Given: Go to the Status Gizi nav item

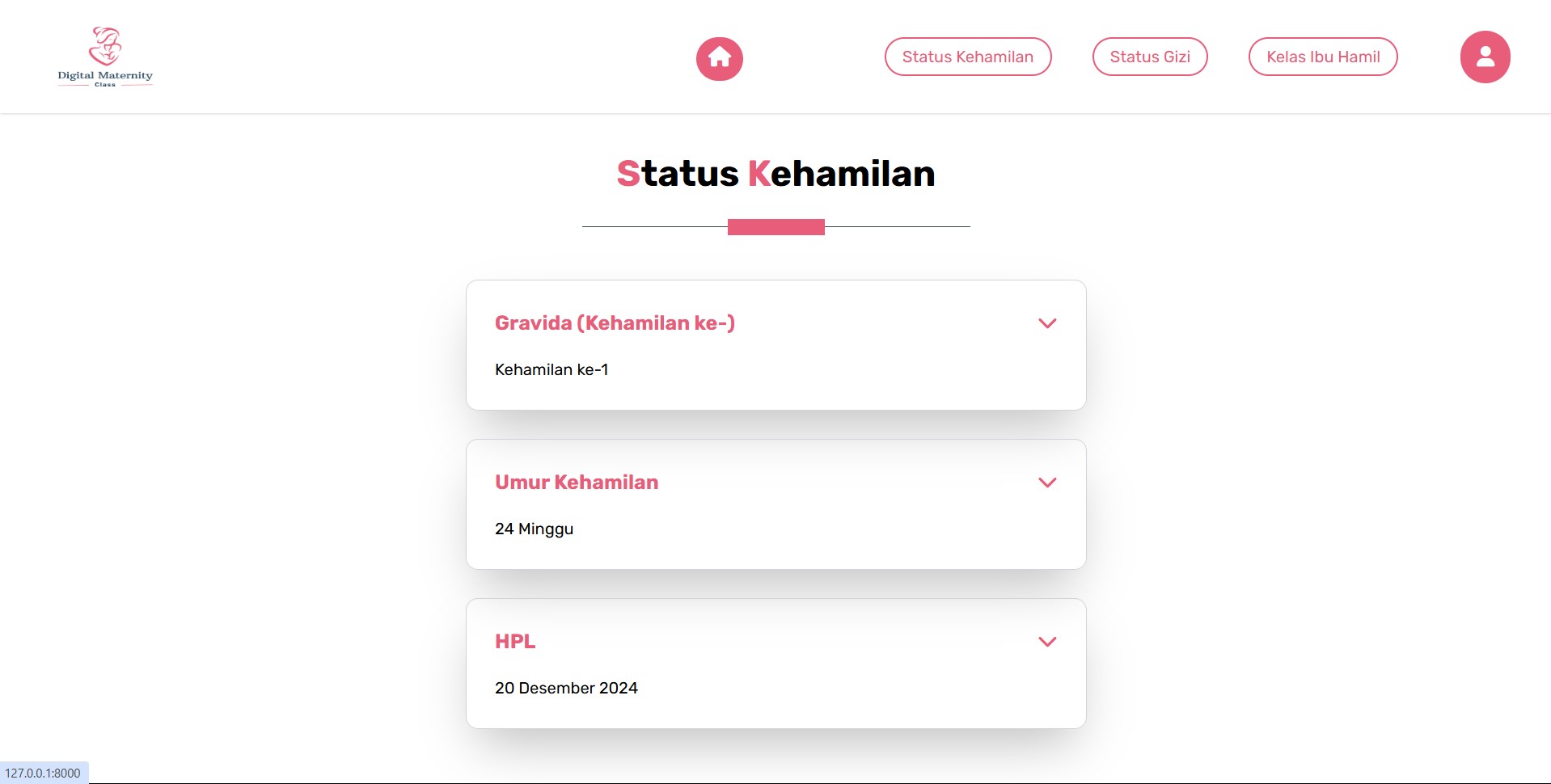Looking at the screenshot, I should coord(1149,57).
